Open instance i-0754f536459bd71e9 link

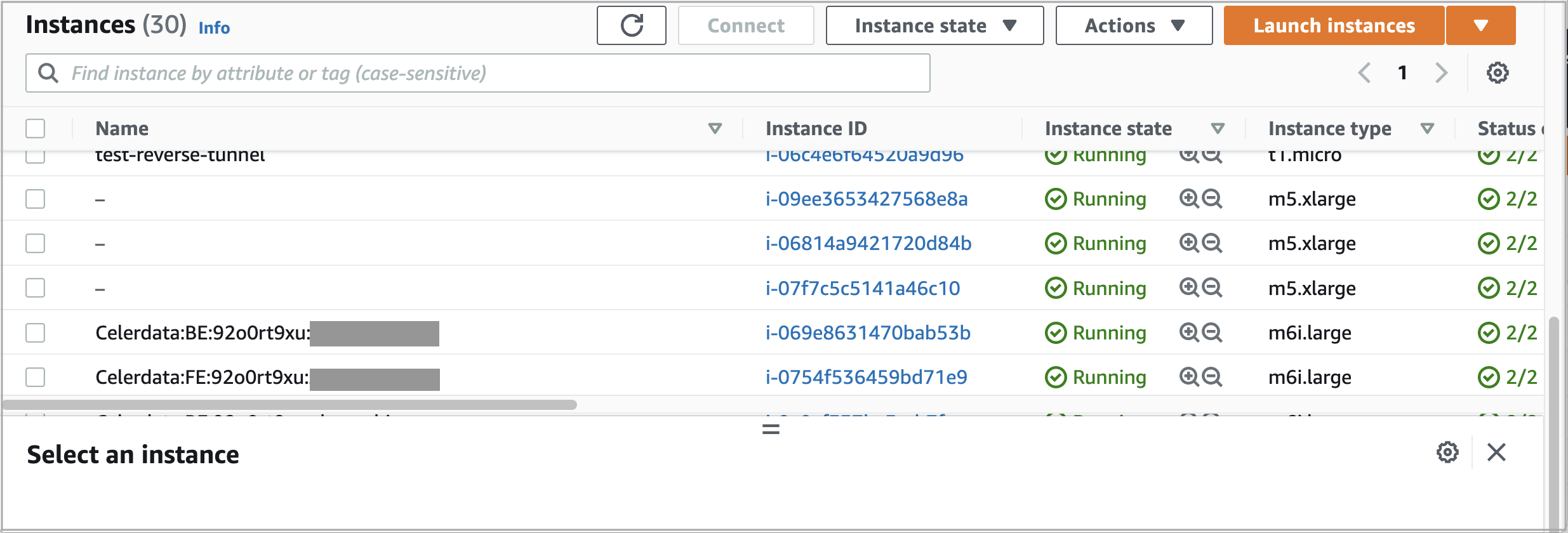tap(867, 378)
